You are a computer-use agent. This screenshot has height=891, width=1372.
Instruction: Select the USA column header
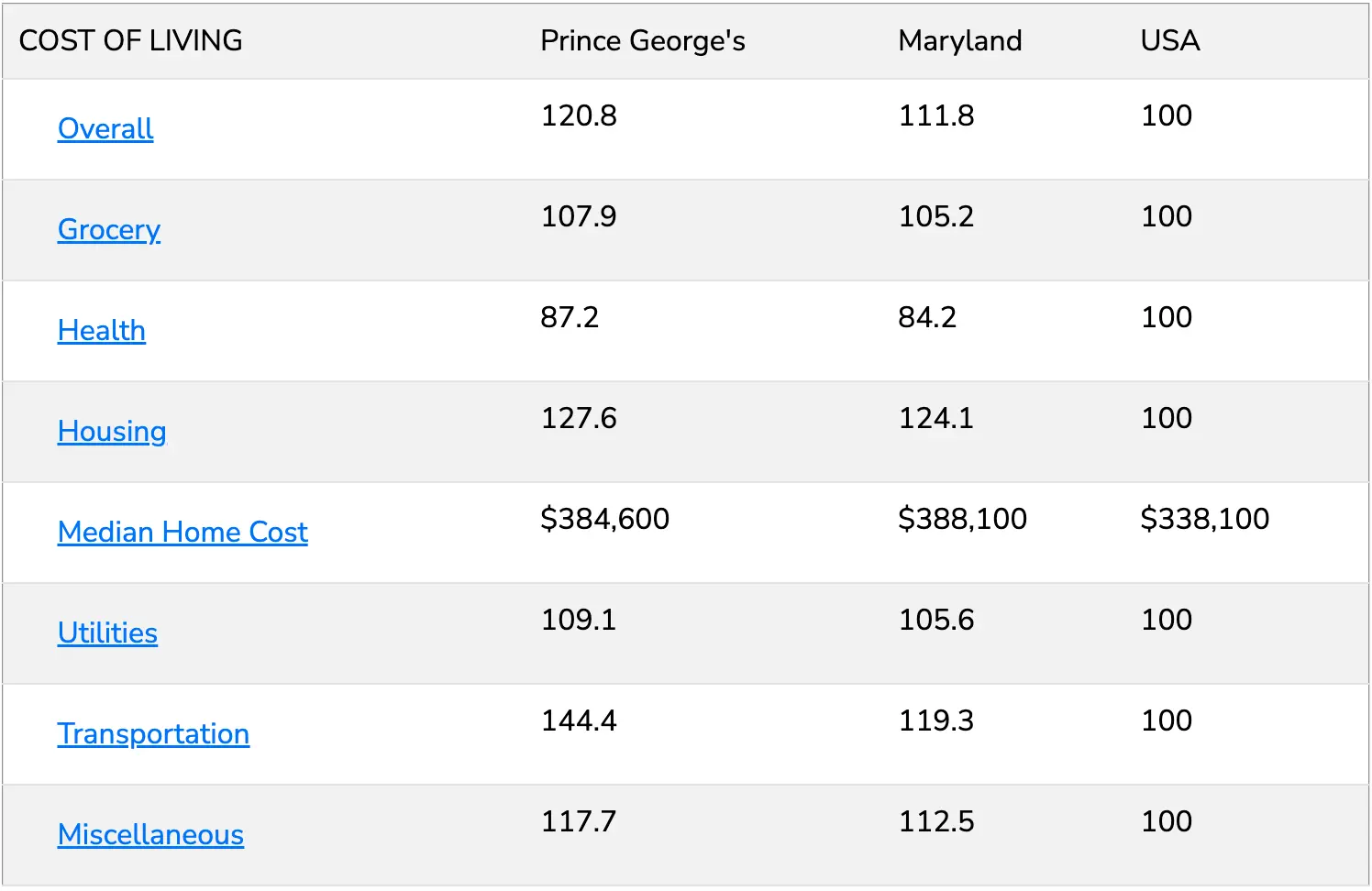point(1169,41)
